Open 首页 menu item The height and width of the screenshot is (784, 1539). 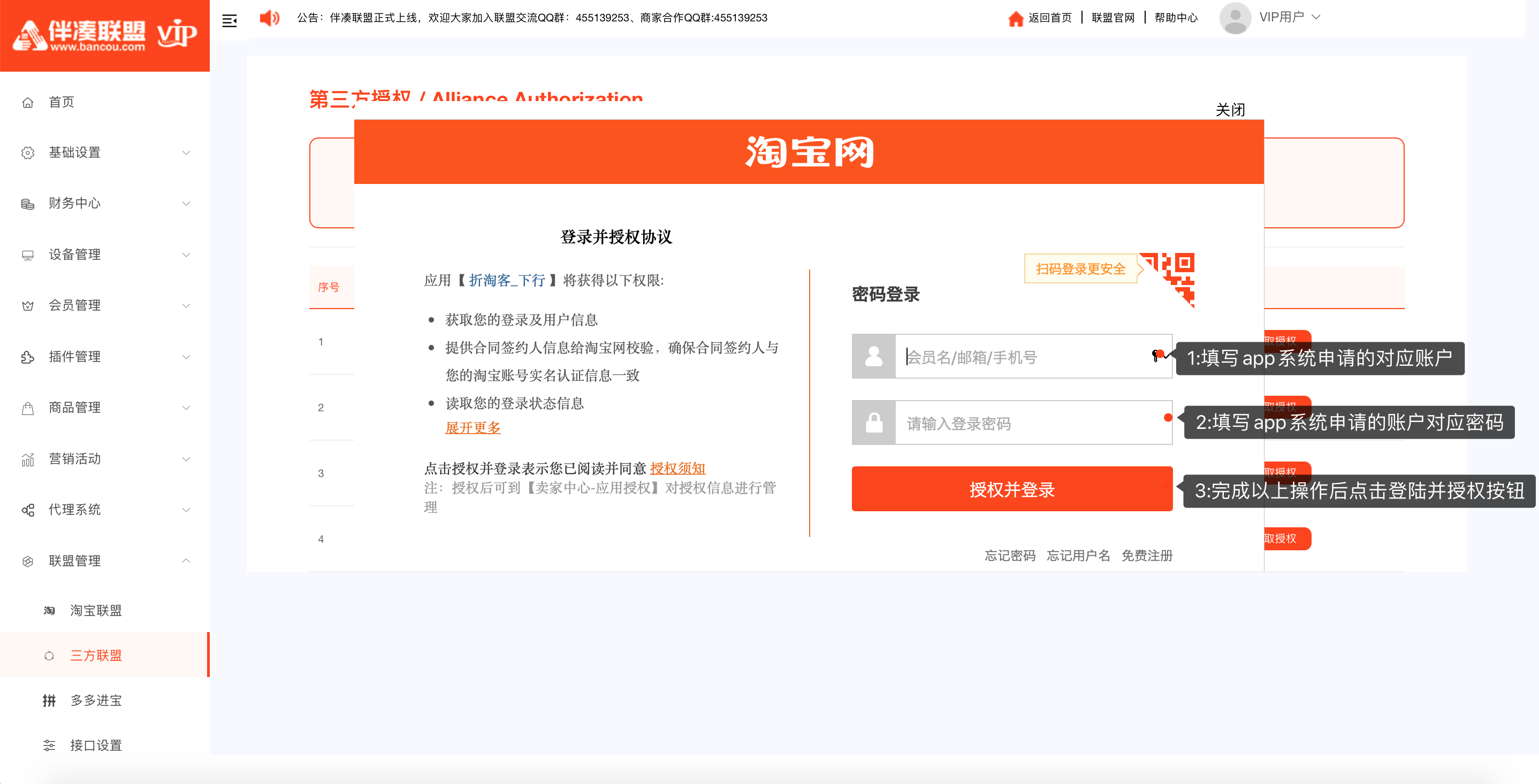click(104, 102)
